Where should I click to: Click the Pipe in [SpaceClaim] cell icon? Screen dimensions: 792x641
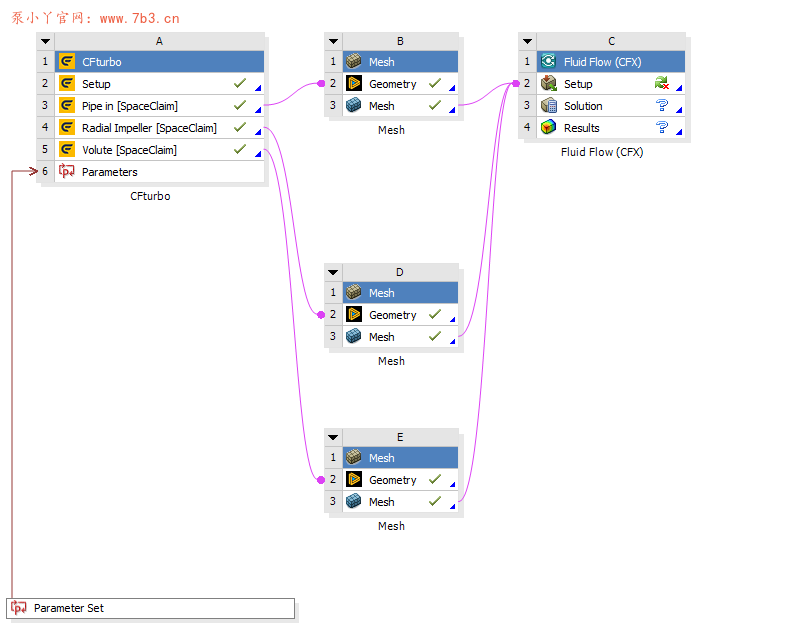[x=67, y=106]
